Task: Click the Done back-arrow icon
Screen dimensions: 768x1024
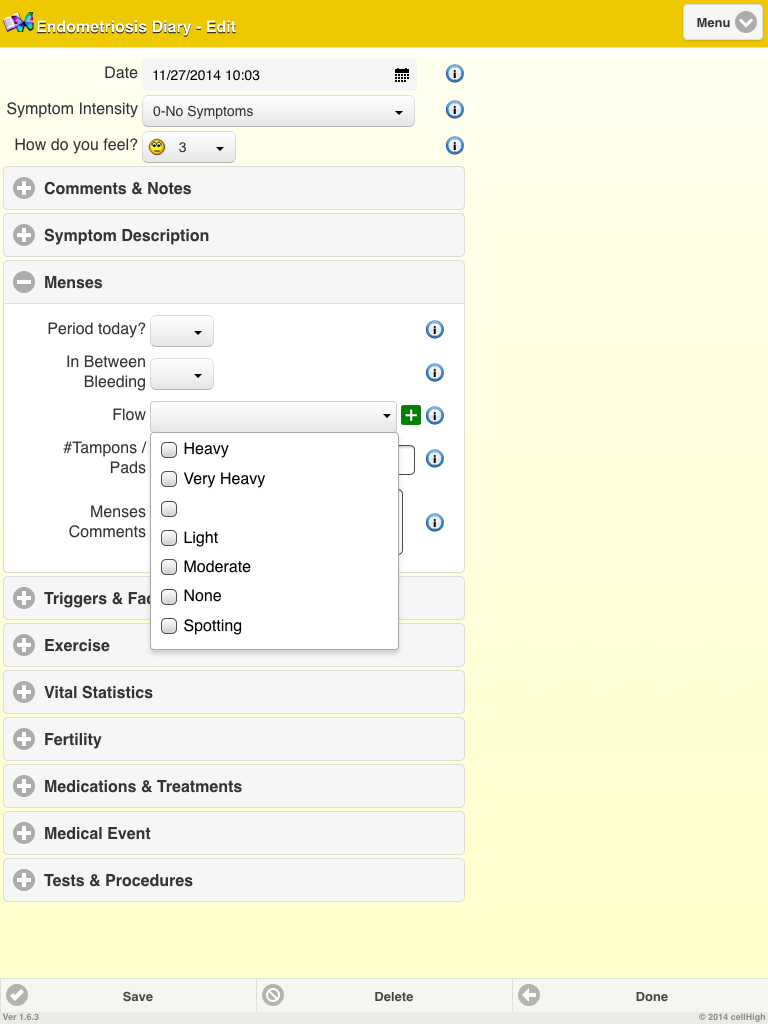Action: pyautogui.click(x=529, y=995)
